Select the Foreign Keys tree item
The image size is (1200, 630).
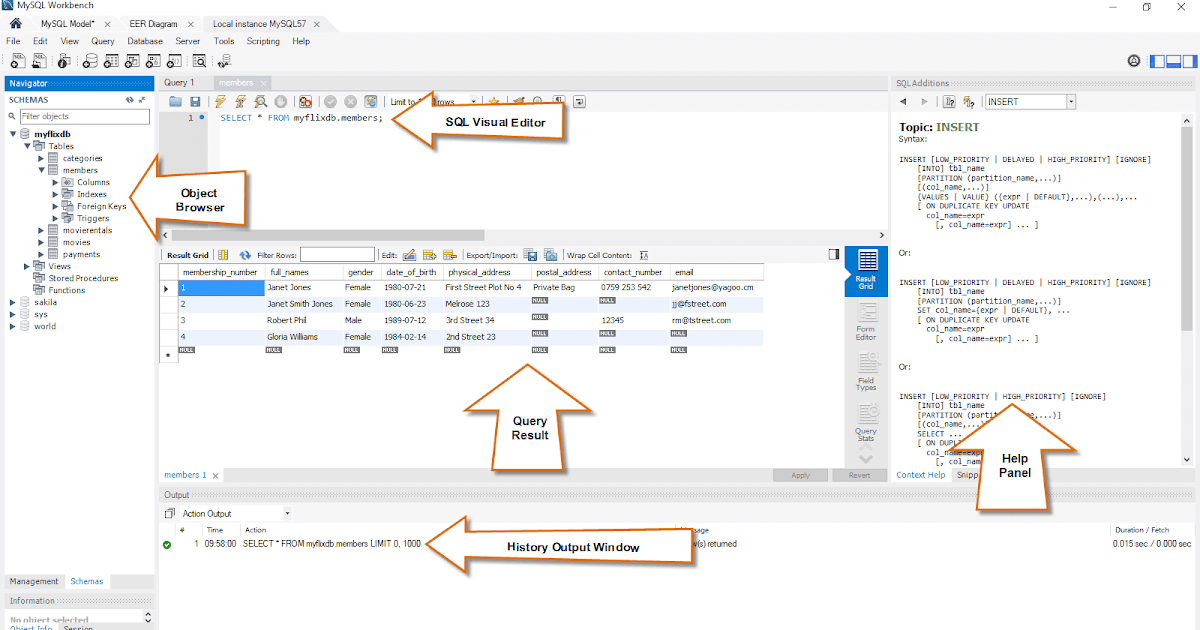(102, 206)
